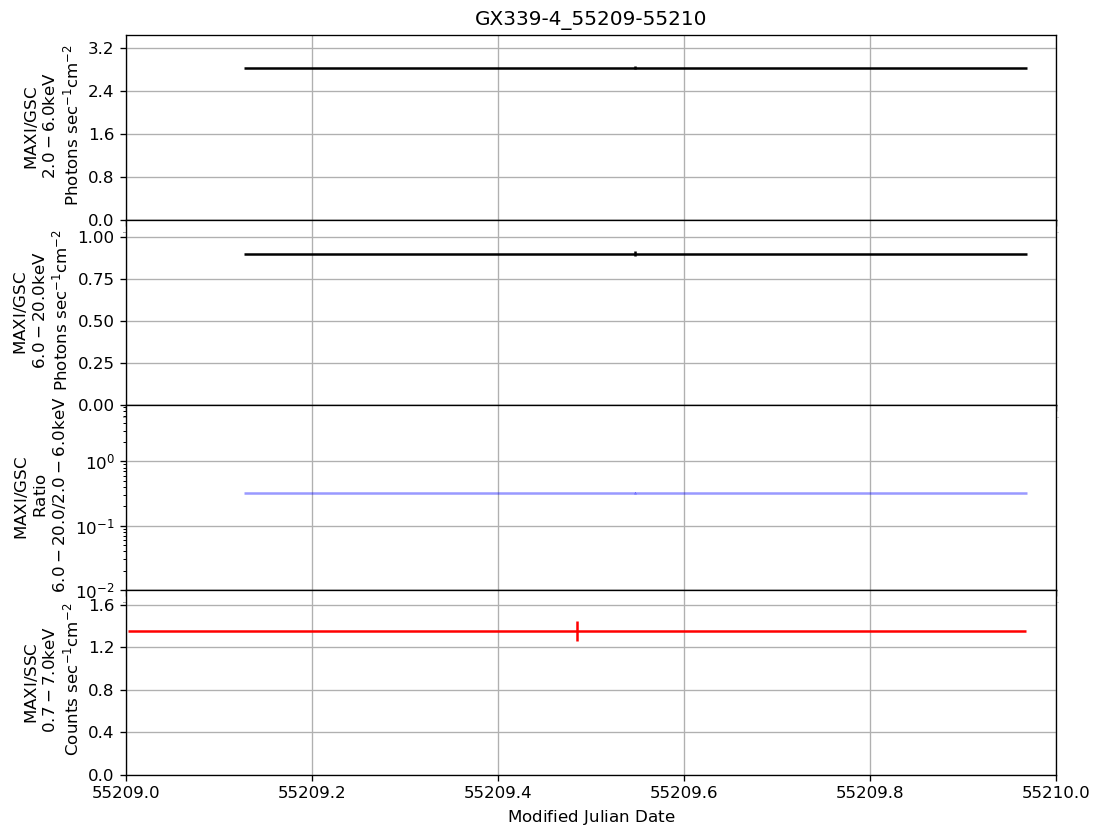Click the 0.75 y-tick label
This screenshot has height=839, width=1102.
pos(95,279)
